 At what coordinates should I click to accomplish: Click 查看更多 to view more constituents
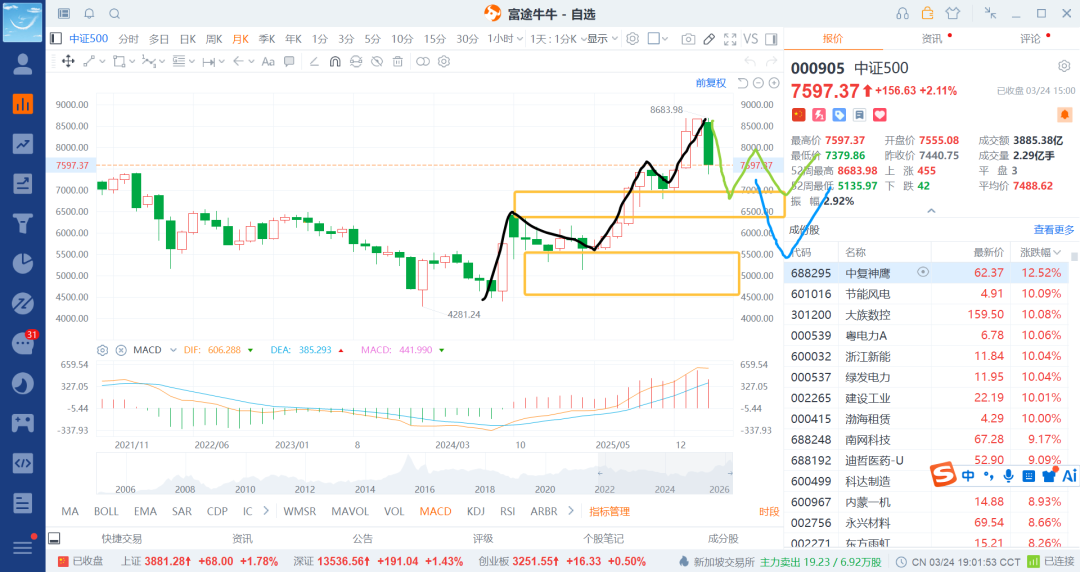point(1054,229)
